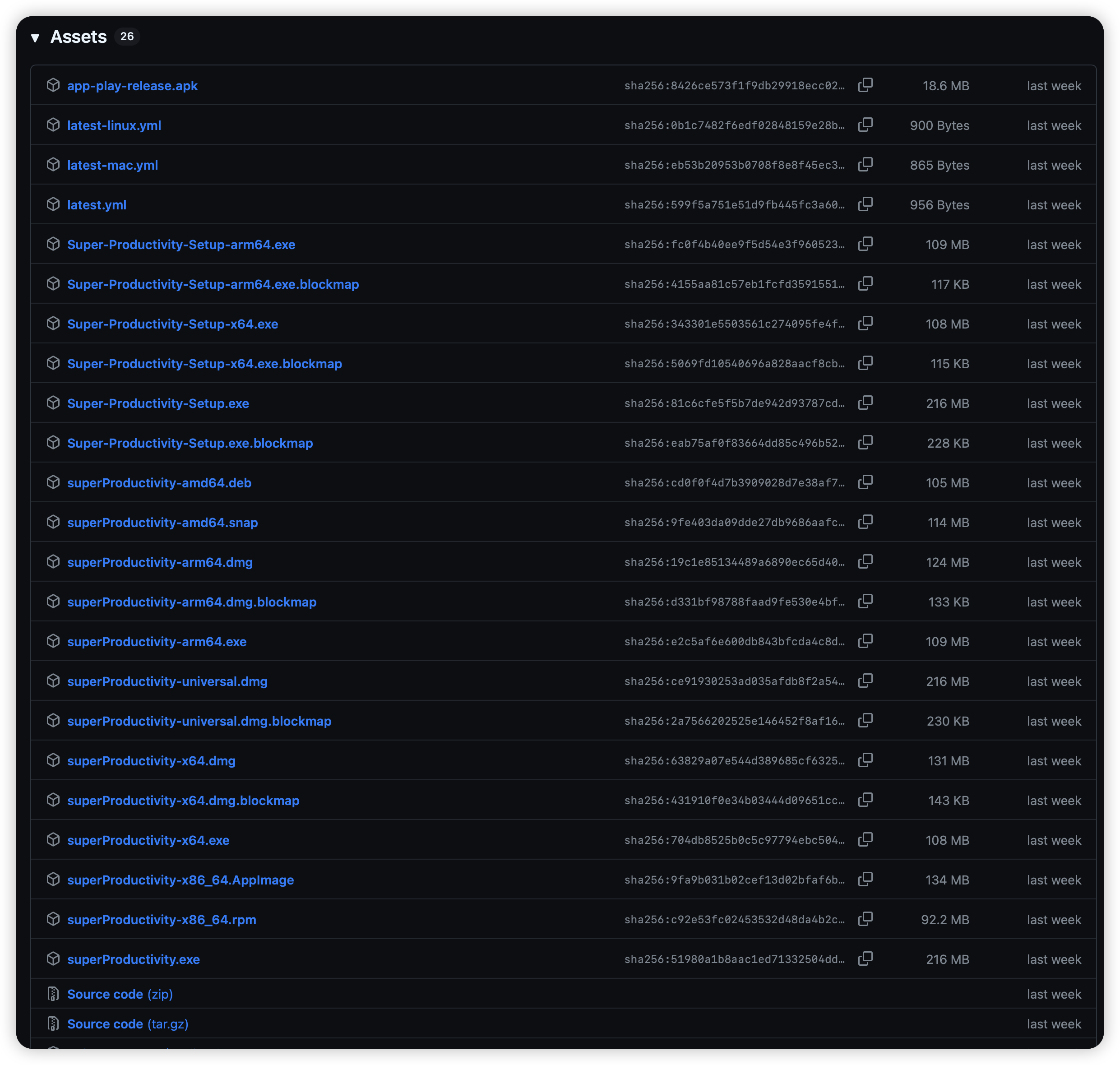Select hash text sha256:0b1c7482f6edf02848159e28b…
The height and width of the screenshot is (1065, 1120).
point(735,125)
